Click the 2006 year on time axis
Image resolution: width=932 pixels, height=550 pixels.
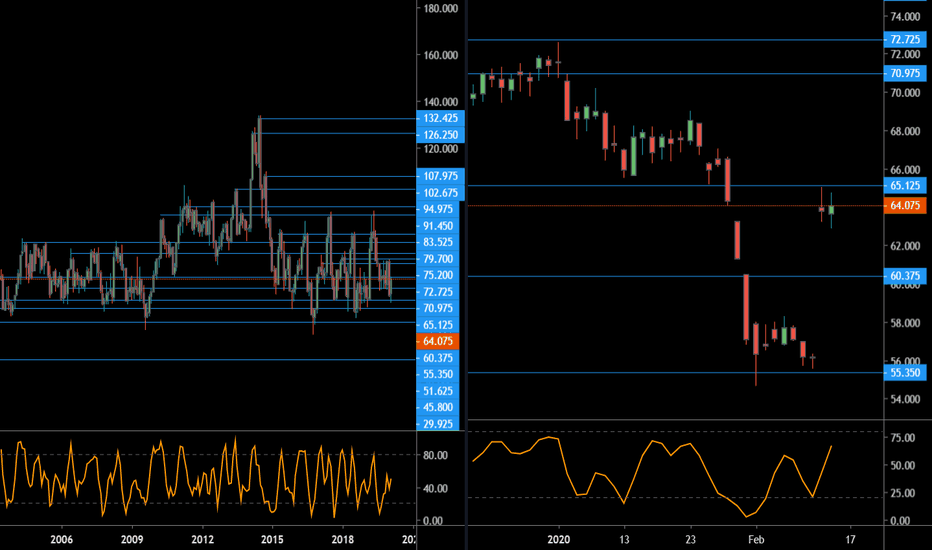point(61,540)
